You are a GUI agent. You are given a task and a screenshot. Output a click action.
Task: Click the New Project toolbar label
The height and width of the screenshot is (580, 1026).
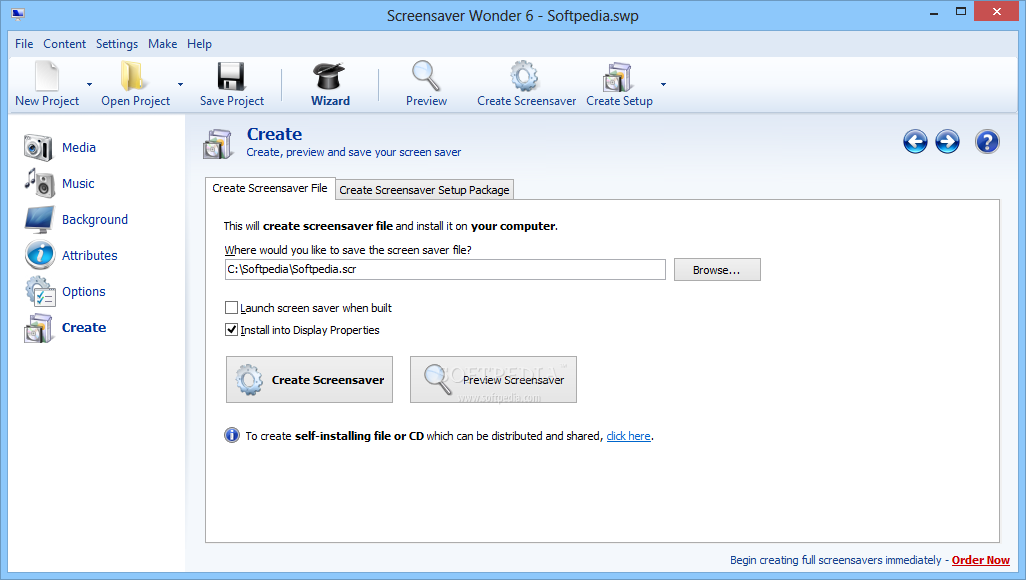pos(47,101)
